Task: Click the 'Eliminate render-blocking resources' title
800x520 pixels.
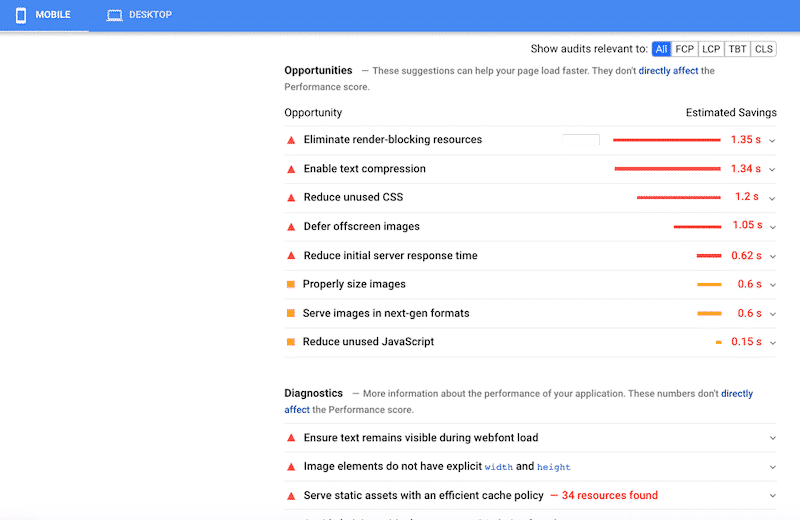Action: tap(393, 140)
